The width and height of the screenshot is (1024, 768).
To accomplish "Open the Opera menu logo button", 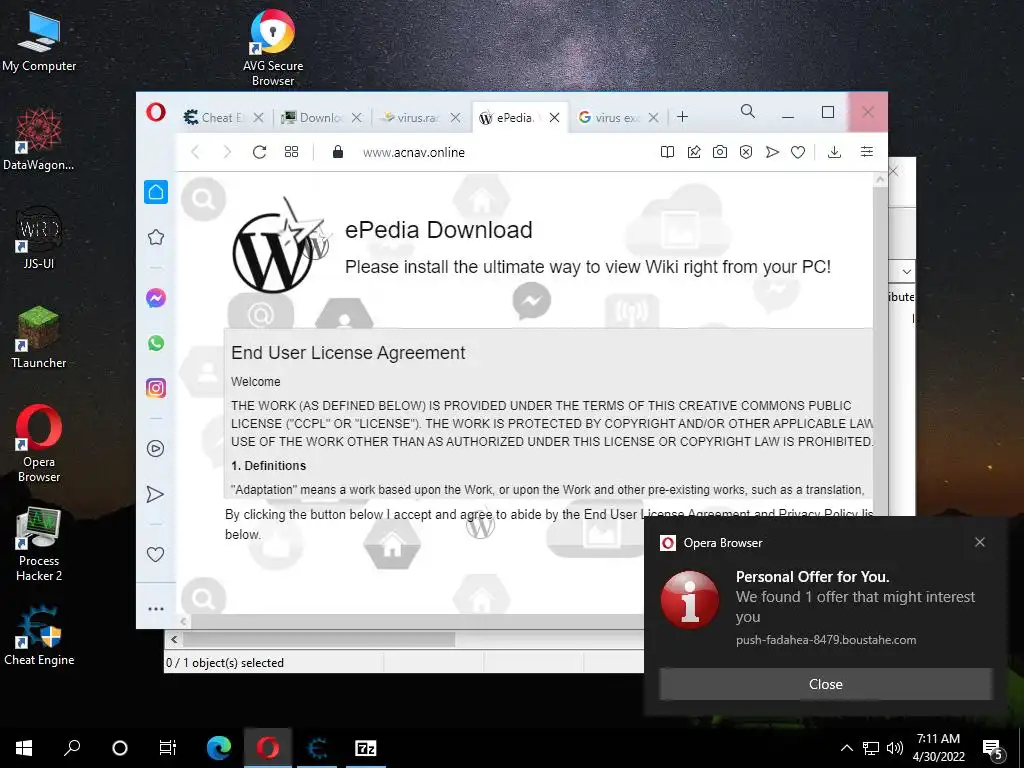I will [155, 112].
